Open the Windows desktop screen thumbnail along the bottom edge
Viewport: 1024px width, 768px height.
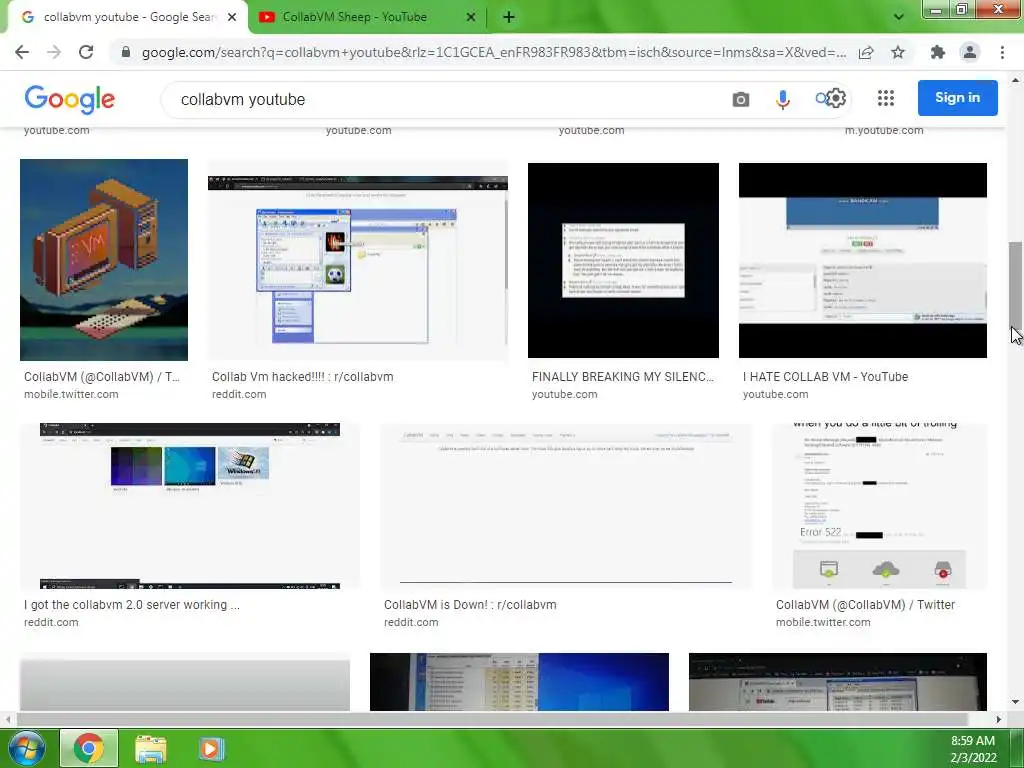click(519, 682)
